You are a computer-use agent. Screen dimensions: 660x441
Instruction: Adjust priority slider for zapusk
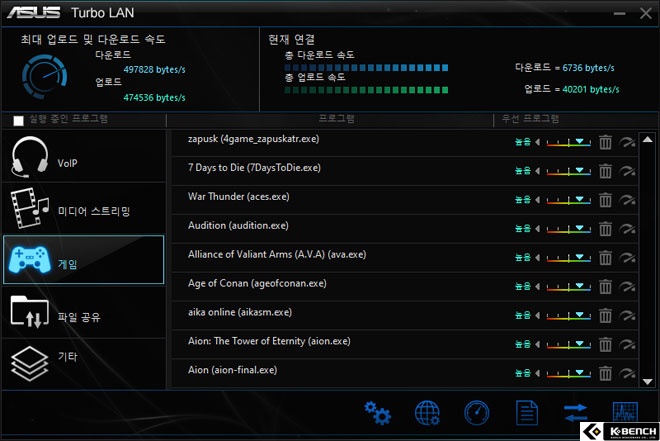click(x=569, y=142)
